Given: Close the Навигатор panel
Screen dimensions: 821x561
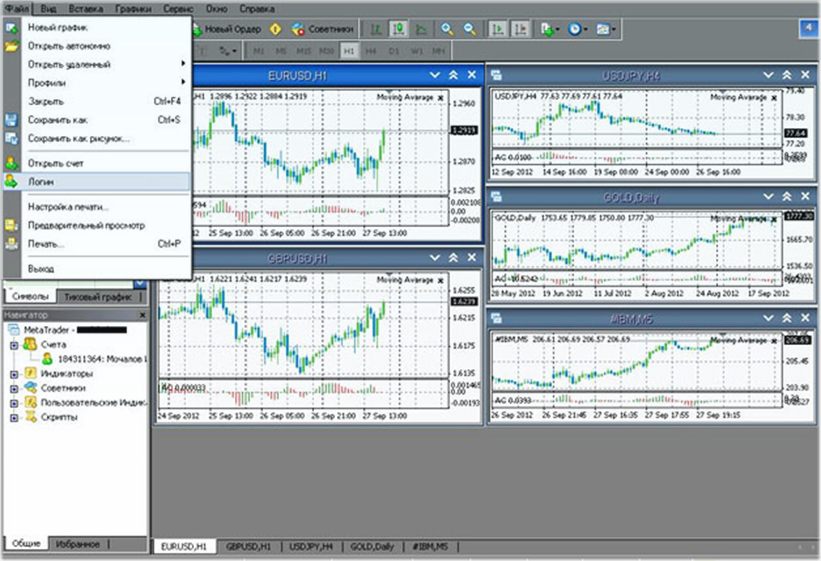Looking at the screenshot, I should click(x=143, y=315).
